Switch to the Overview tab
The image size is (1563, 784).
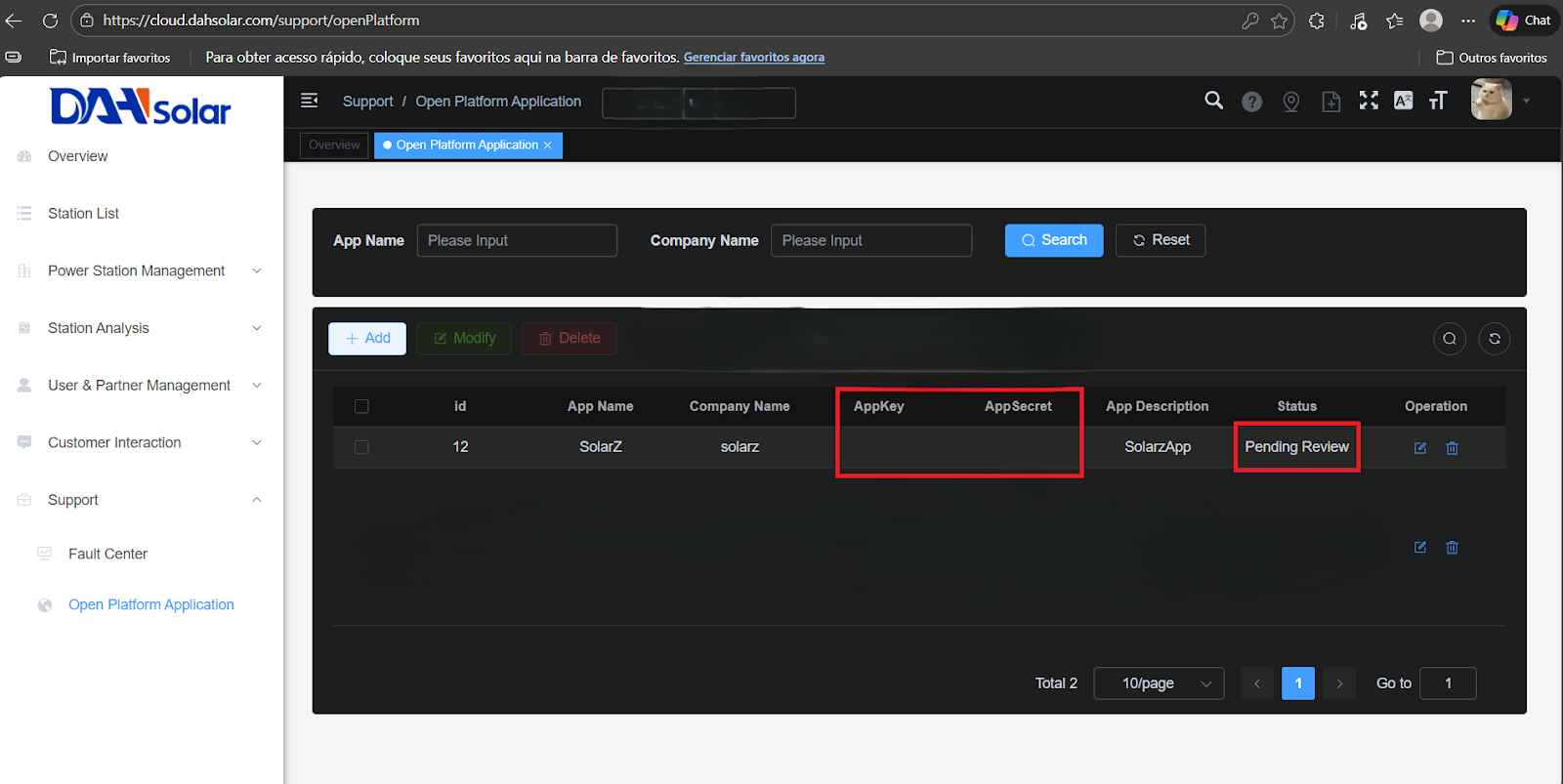[334, 145]
